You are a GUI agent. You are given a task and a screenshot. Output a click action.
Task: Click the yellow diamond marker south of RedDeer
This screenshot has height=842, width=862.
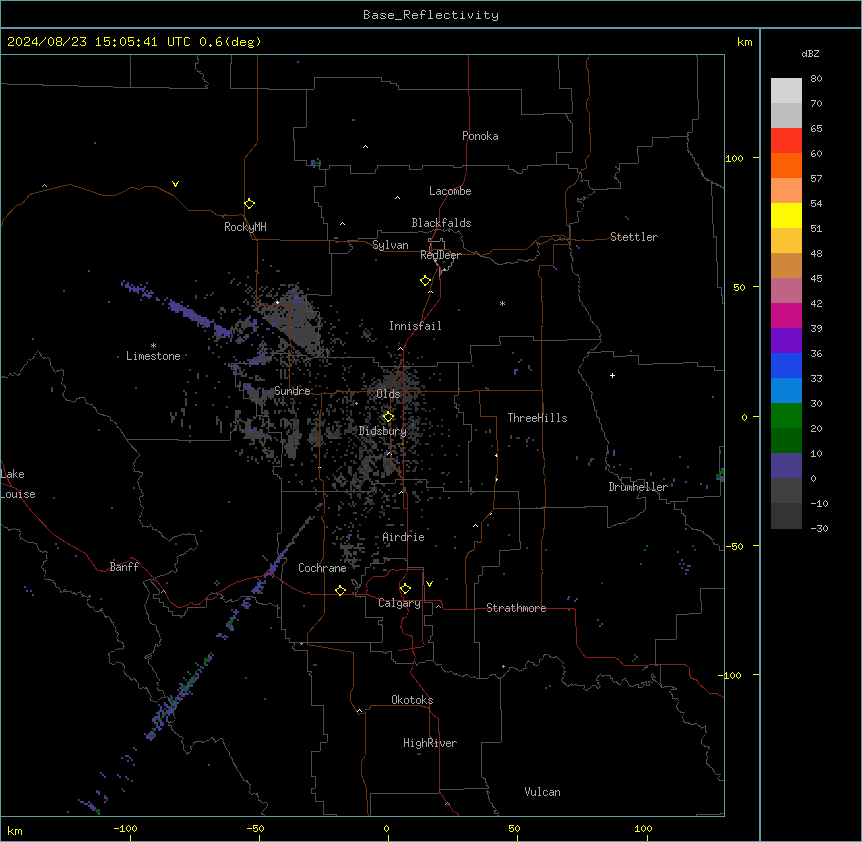pyautogui.click(x=425, y=281)
